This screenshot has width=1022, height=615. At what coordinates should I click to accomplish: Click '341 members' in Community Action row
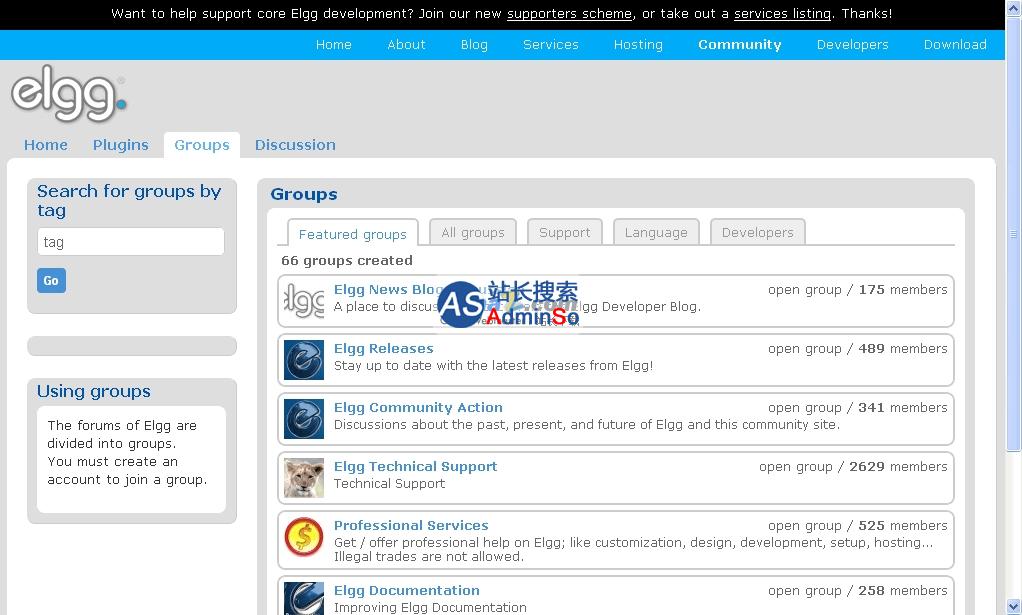(x=903, y=407)
